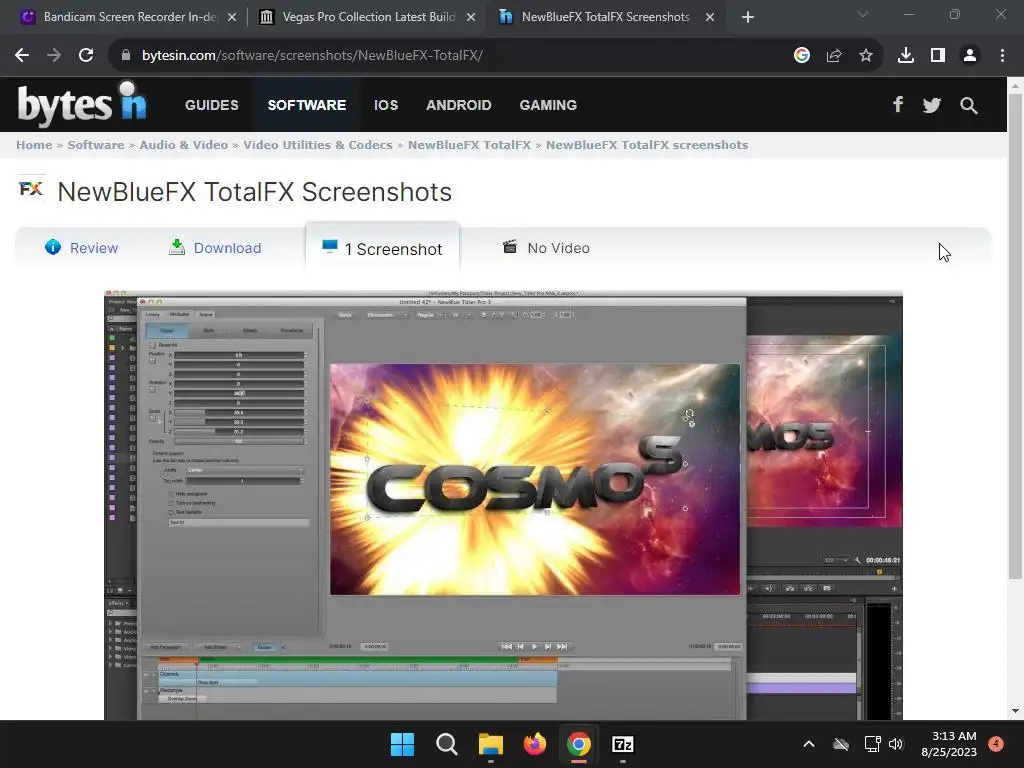Open the Chrome profile icon

tap(970, 56)
